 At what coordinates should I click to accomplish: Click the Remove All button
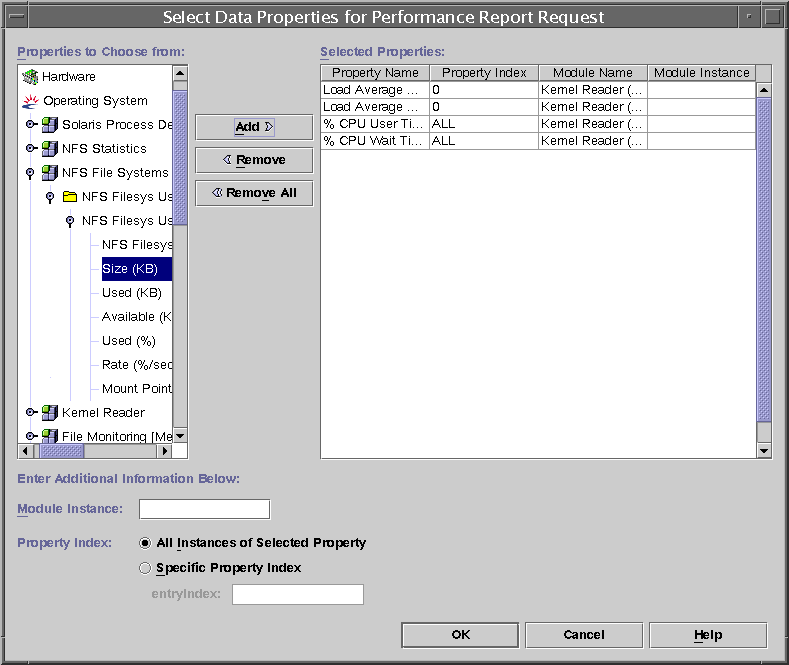pyautogui.click(x=254, y=193)
